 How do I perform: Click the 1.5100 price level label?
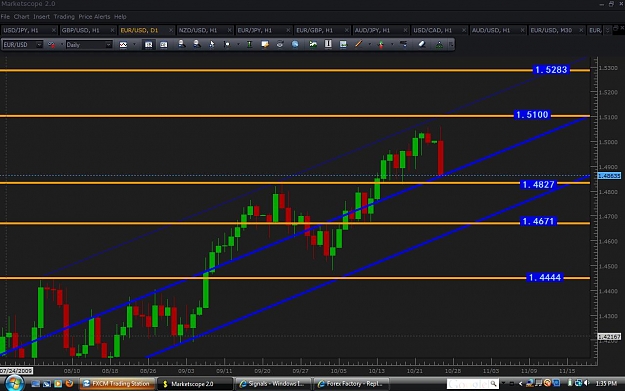(532, 115)
